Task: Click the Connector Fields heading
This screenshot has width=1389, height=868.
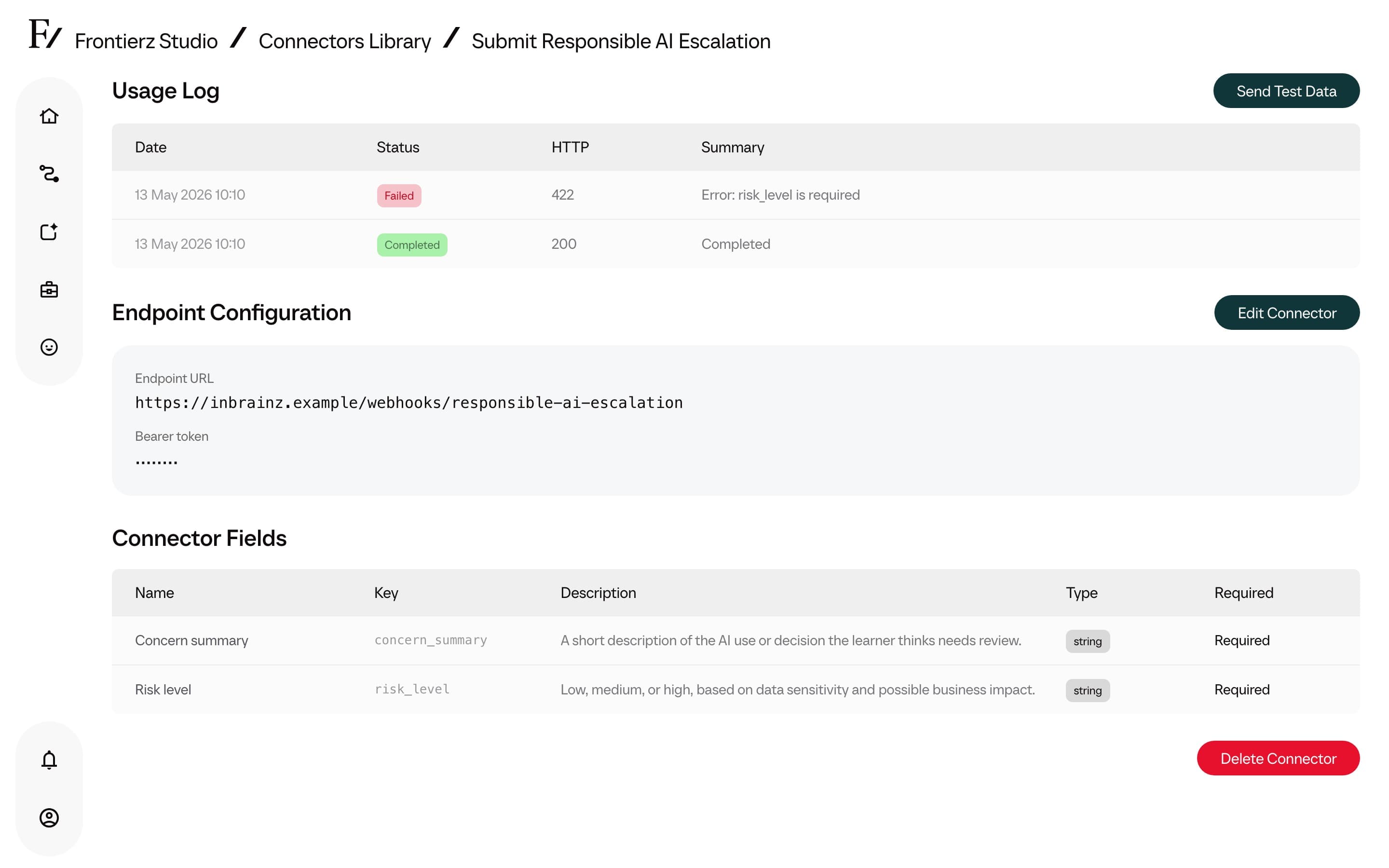Action: pyautogui.click(x=199, y=538)
